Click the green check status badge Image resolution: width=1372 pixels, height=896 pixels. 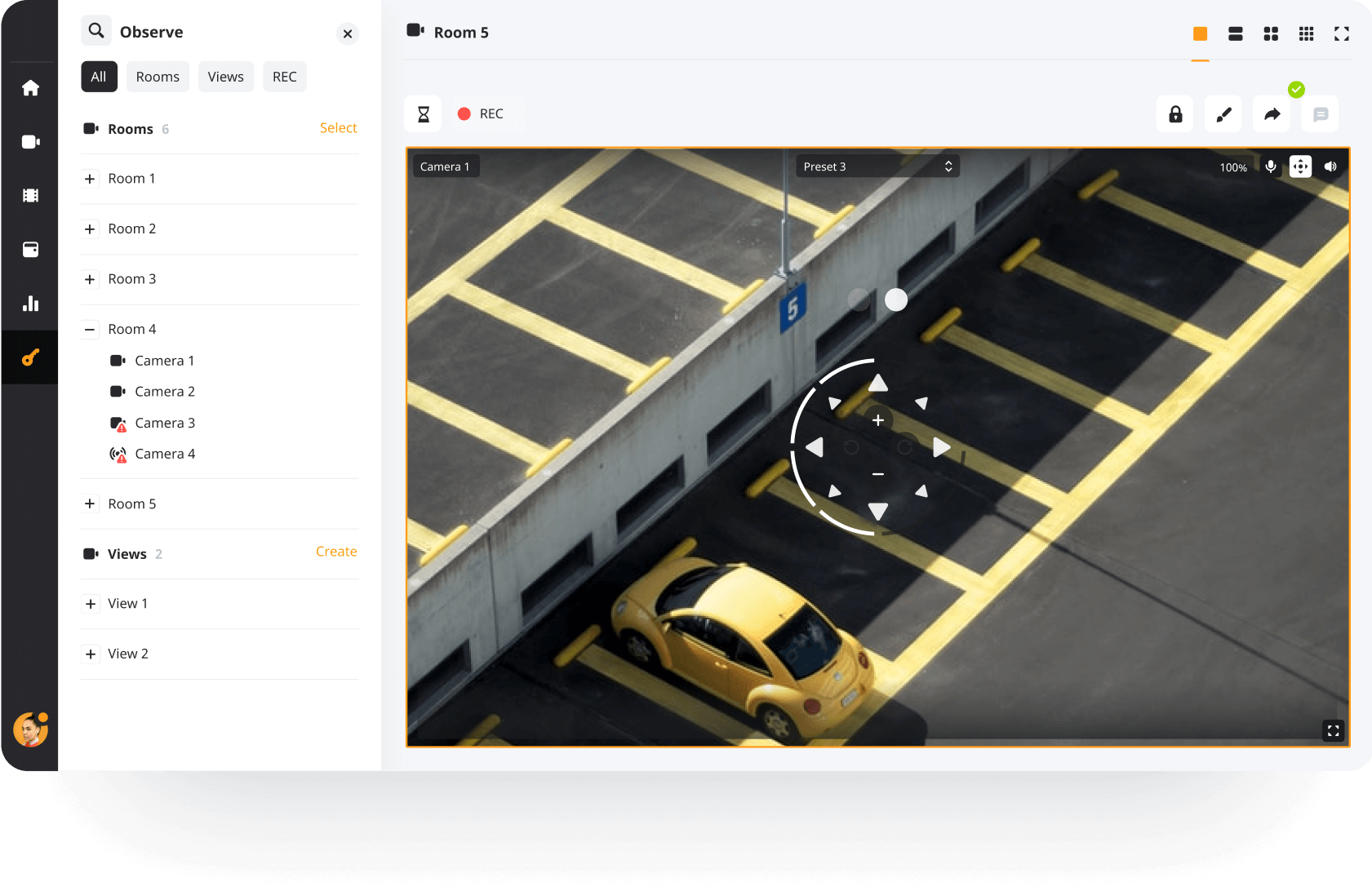coord(1296,90)
